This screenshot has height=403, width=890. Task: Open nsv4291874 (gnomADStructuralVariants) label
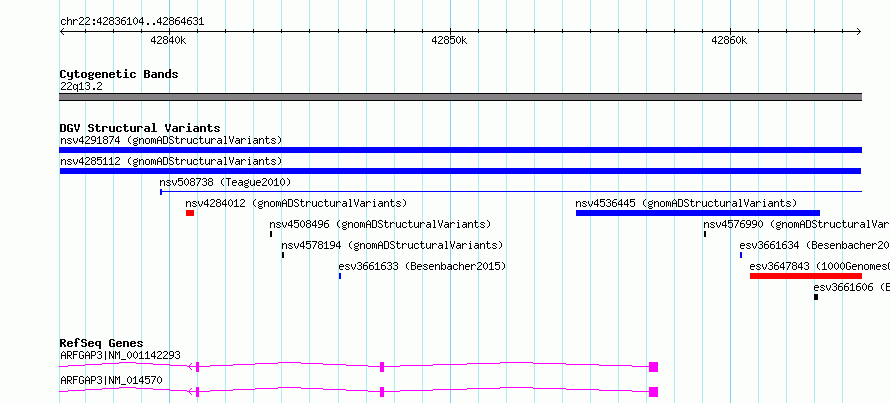(171, 140)
